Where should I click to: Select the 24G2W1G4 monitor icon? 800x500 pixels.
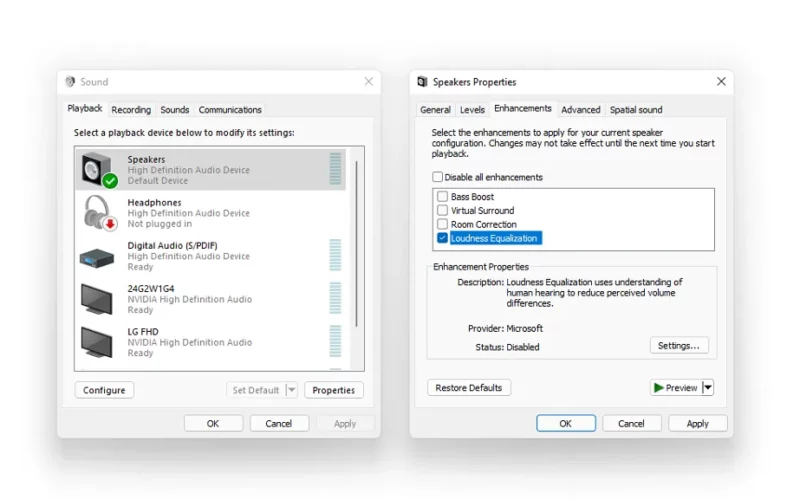click(96, 299)
